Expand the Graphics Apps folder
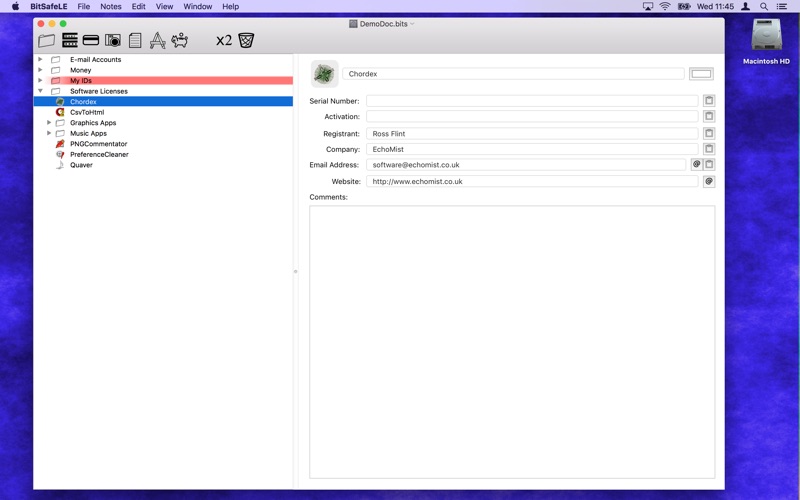Screen dimensions: 800x500 point(49,122)
